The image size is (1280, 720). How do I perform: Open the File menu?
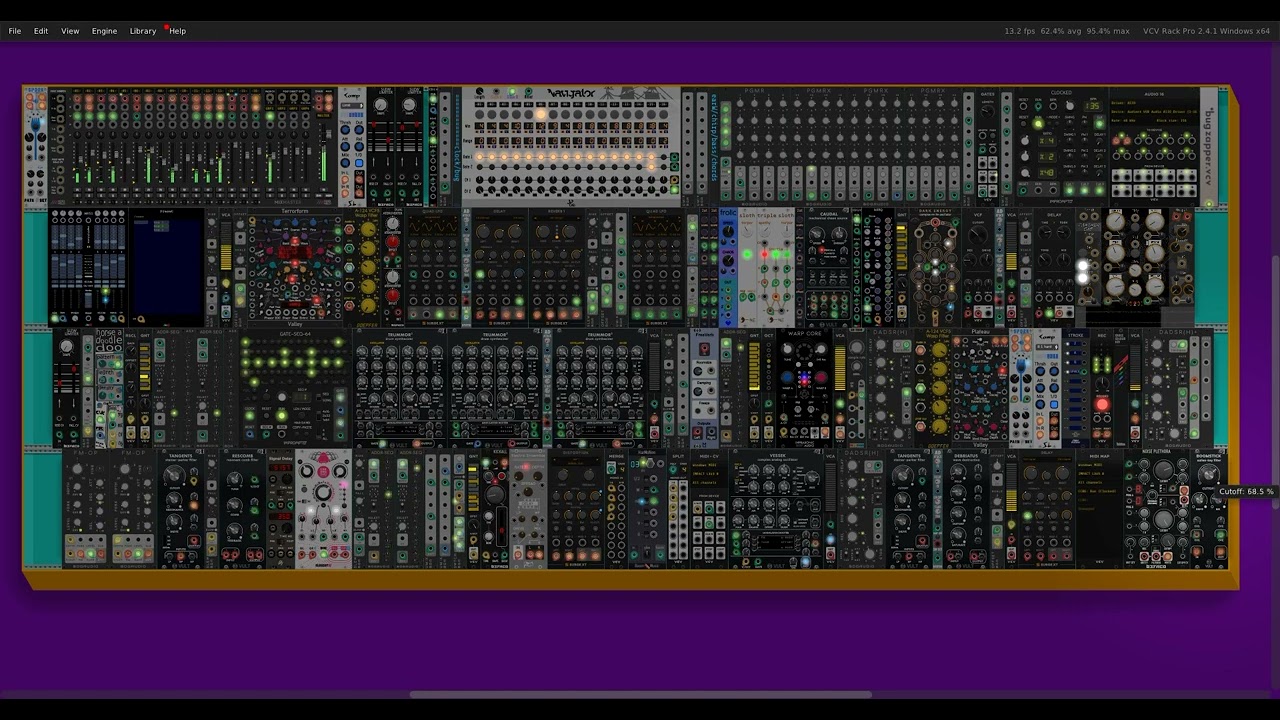[15, 31]
